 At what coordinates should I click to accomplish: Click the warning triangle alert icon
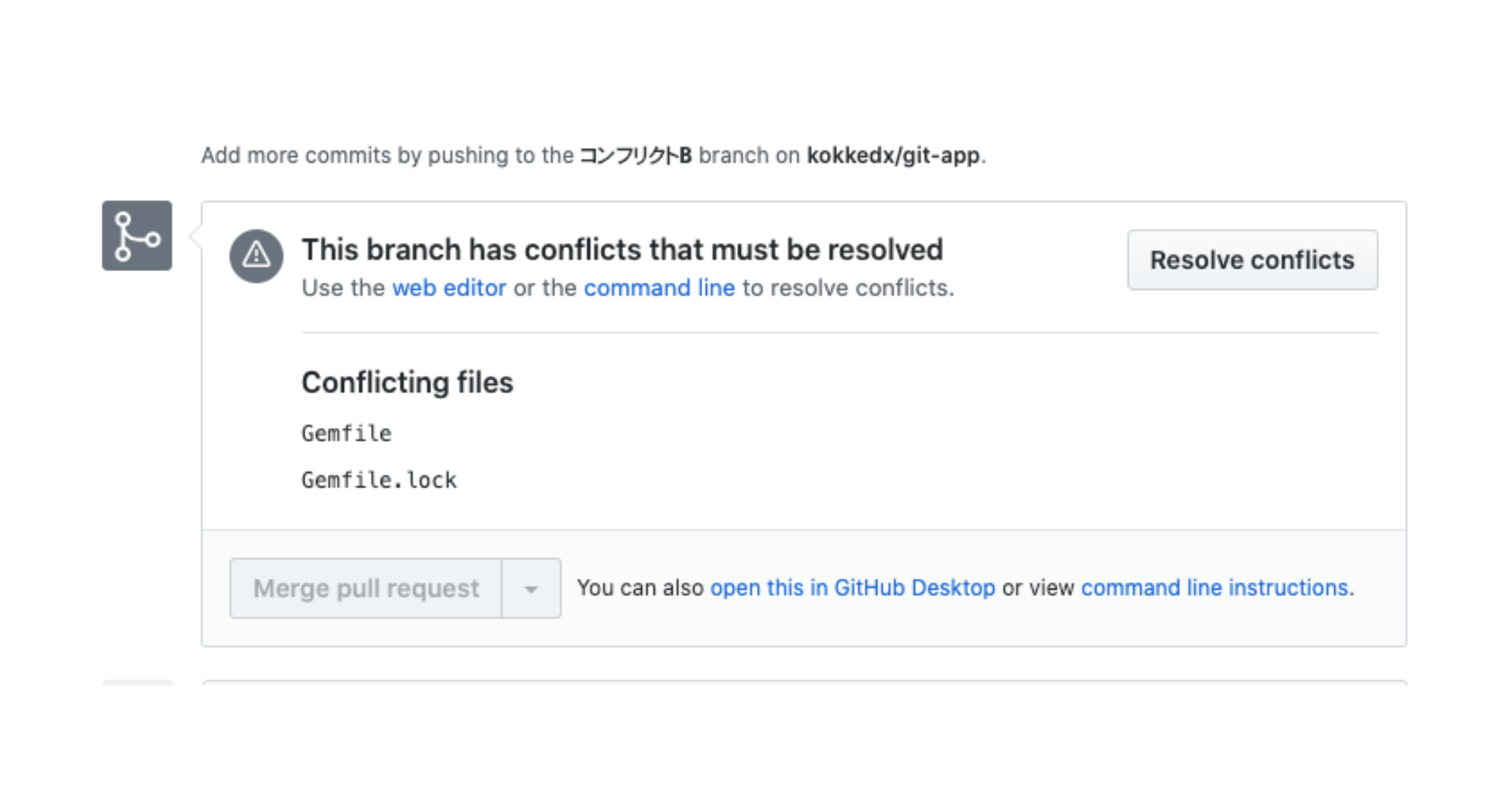tap(255, 255)
